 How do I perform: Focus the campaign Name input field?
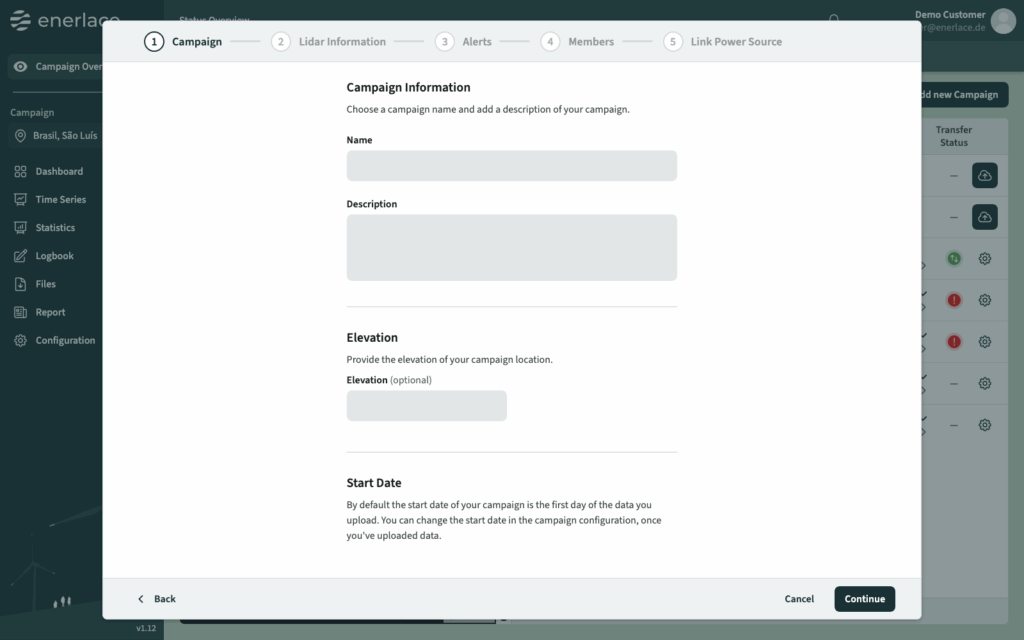click(511, 166)
